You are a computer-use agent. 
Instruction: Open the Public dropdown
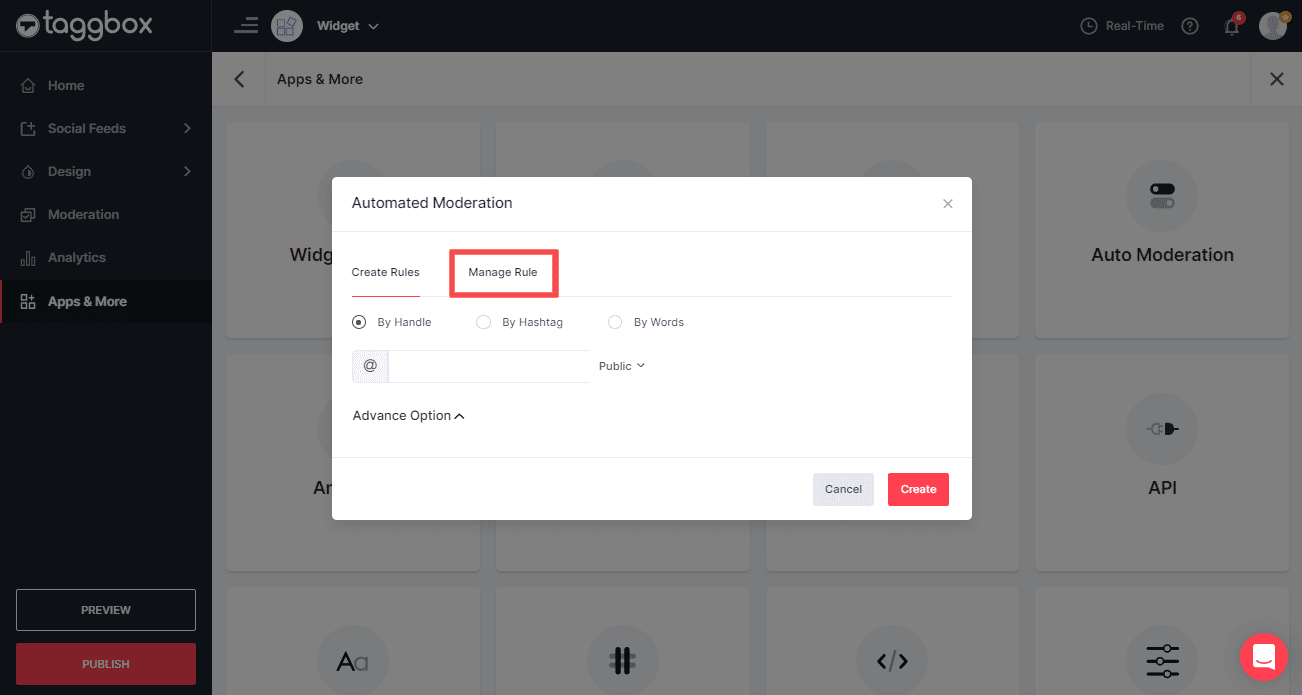(x=621, y=366)
